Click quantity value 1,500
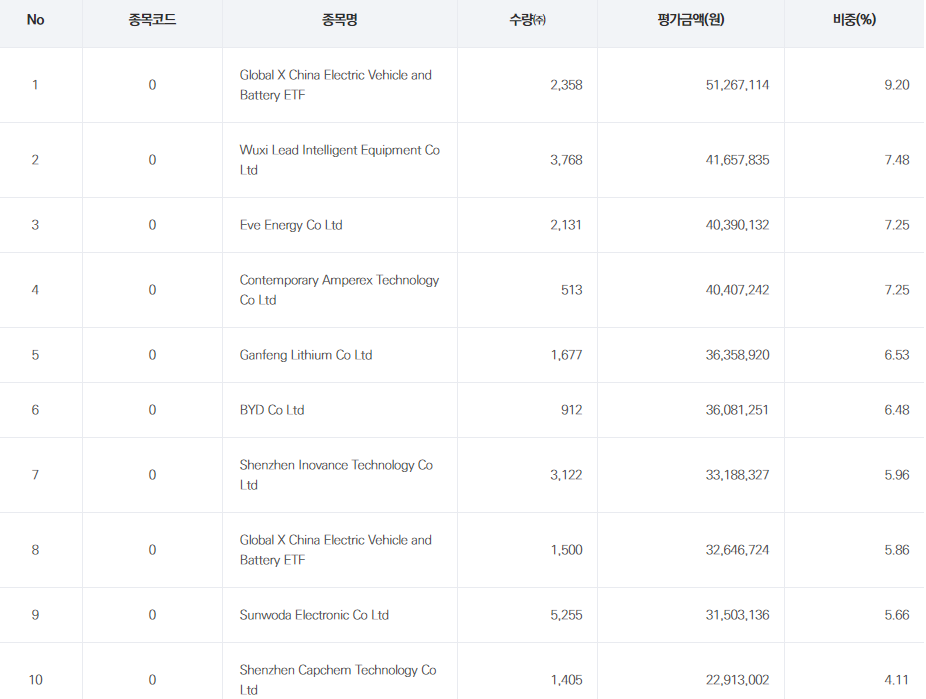Screen dimensions: 926x699 coord(566,550)
